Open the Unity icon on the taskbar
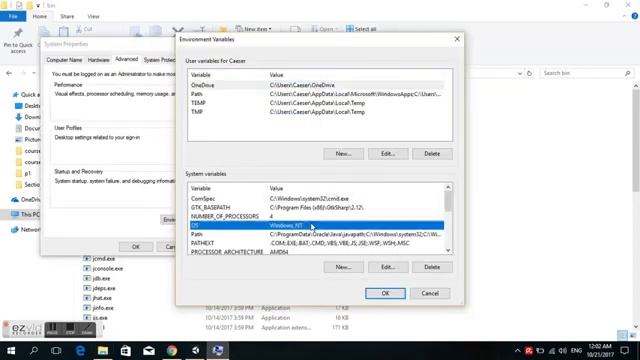Image resolution: width=640 pixels, height=360 pixels. (x=195, y=351)
